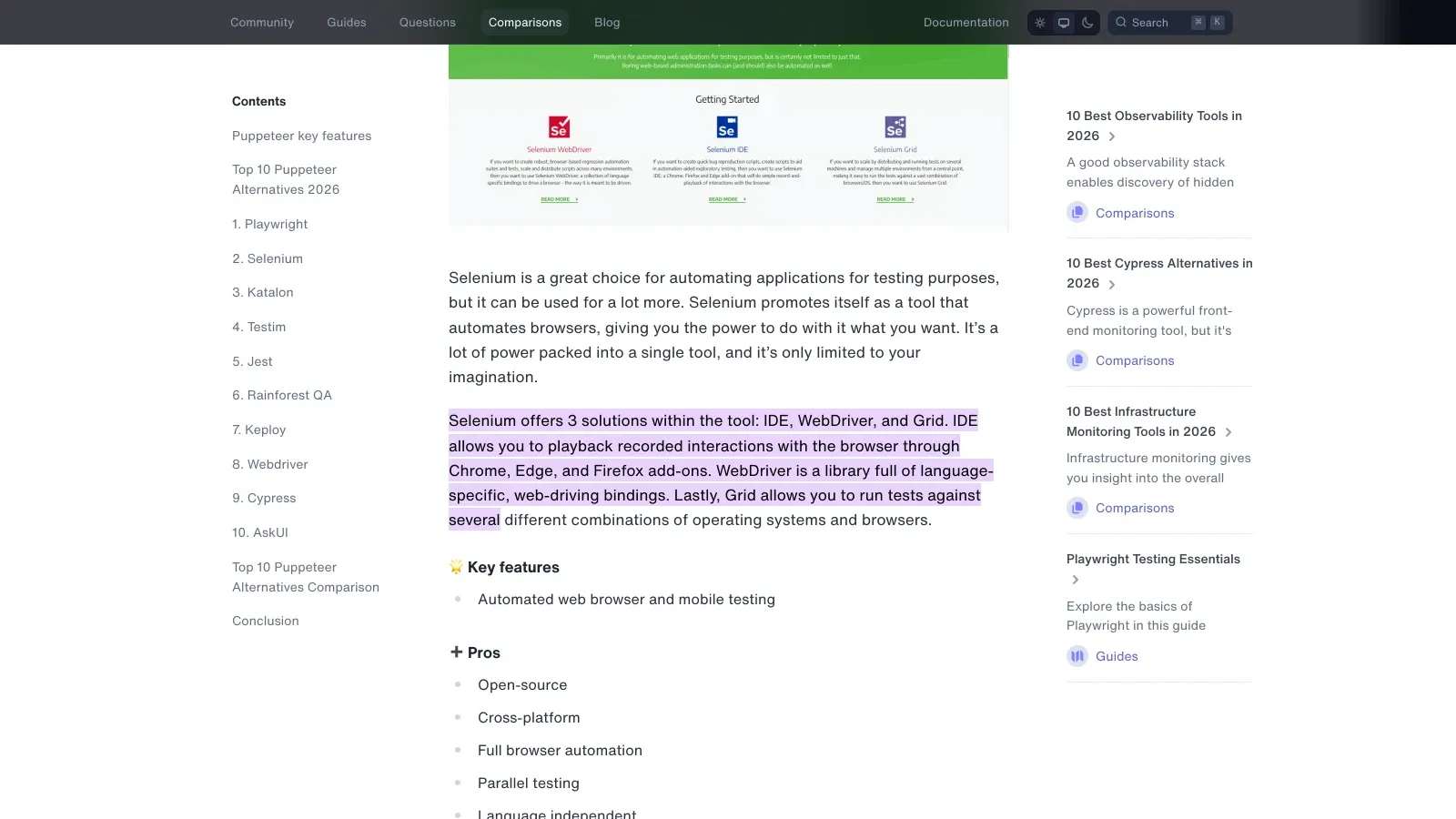
Task: Click chevron next to Cypress Alternatives 2026
Action: point(1112,284)
